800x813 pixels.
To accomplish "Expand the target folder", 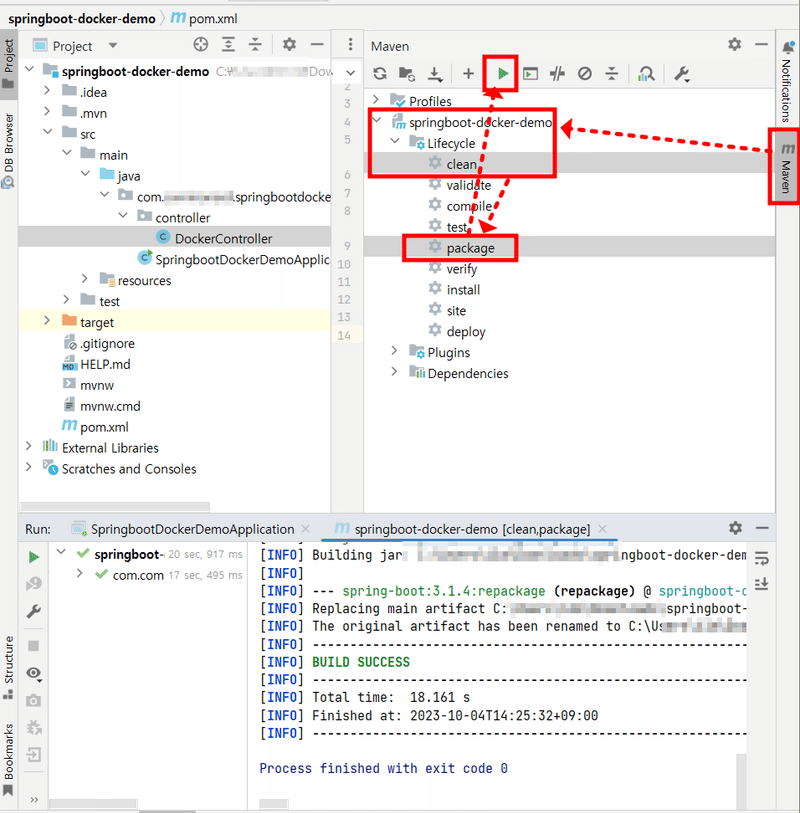I will [x=47, y=320].
